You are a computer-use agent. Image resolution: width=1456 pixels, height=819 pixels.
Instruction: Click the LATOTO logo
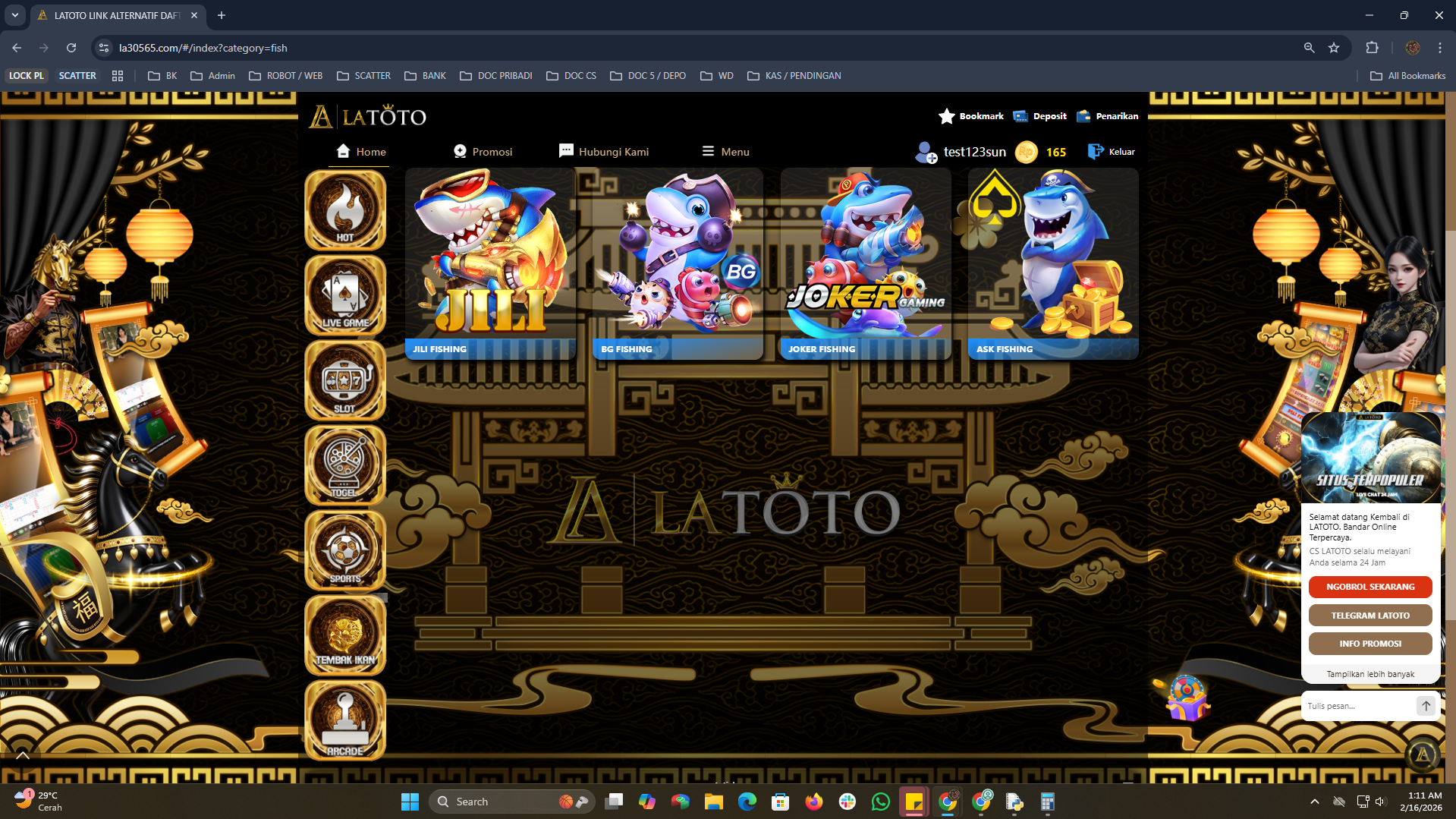367,117
